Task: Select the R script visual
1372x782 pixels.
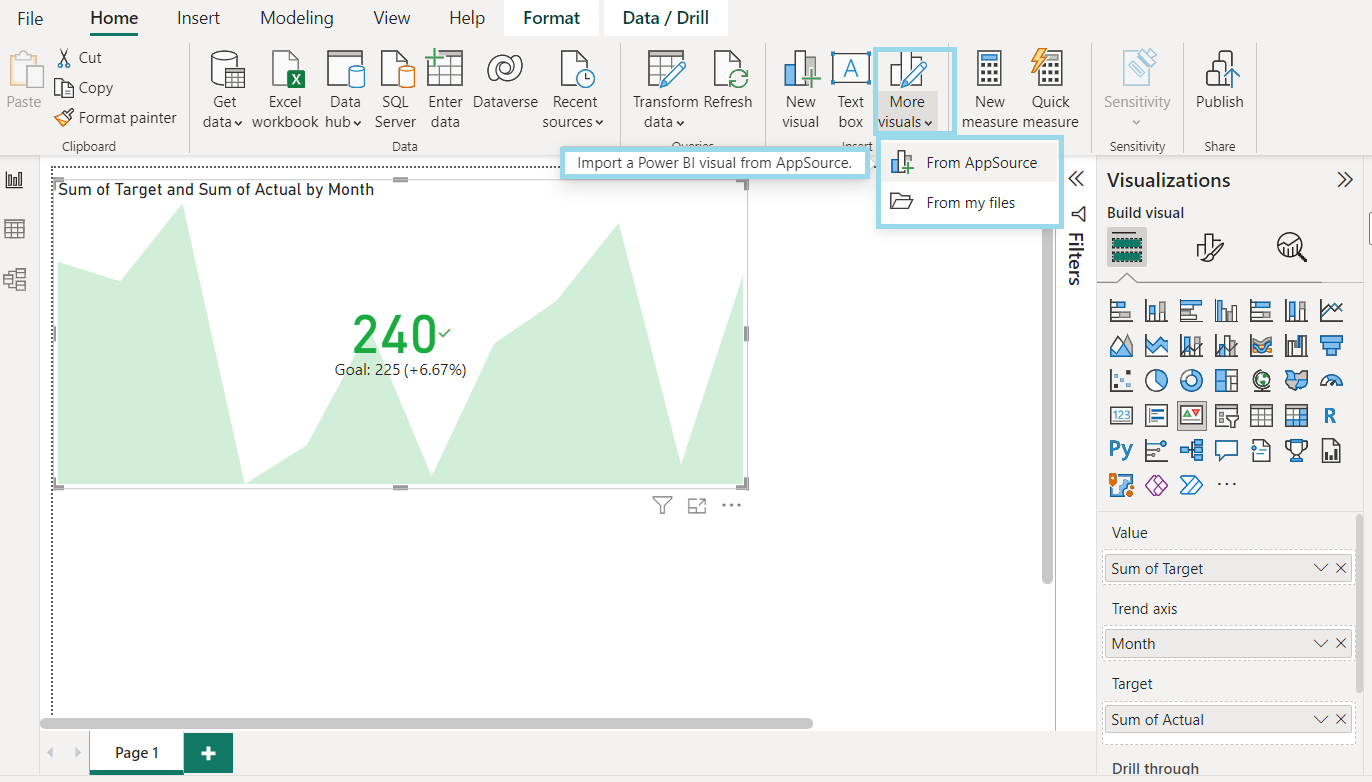Action: click(x=1331, y=415)
